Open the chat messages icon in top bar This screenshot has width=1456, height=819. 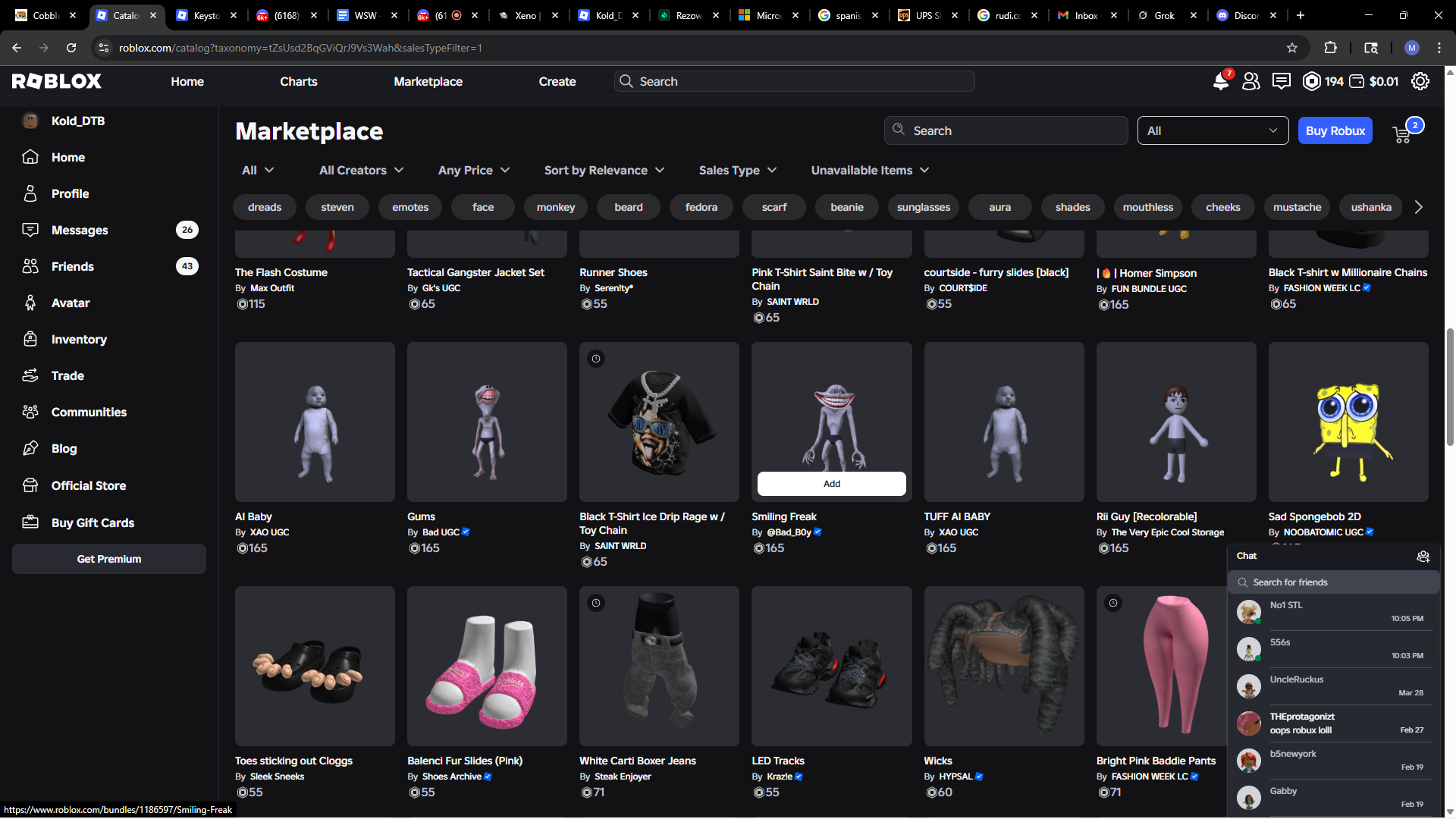pos(1282,81)
